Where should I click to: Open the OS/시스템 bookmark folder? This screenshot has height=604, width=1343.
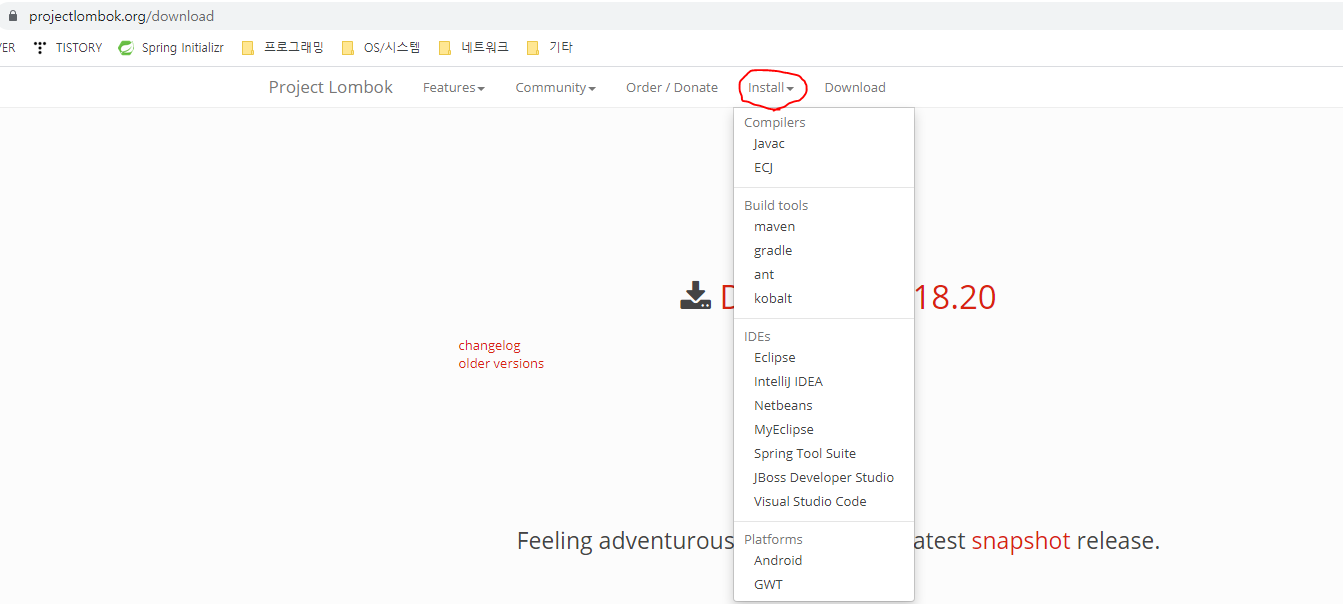pos(381,47)
